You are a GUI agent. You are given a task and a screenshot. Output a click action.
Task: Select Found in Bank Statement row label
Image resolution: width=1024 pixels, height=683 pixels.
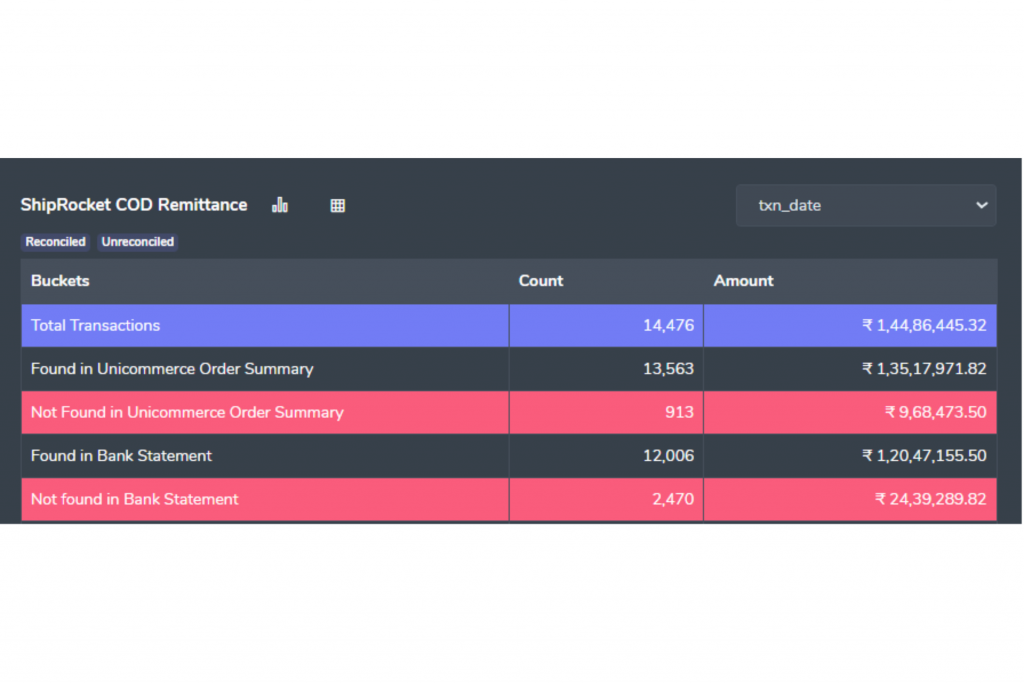pyautogui.click(x=121, y=456)
